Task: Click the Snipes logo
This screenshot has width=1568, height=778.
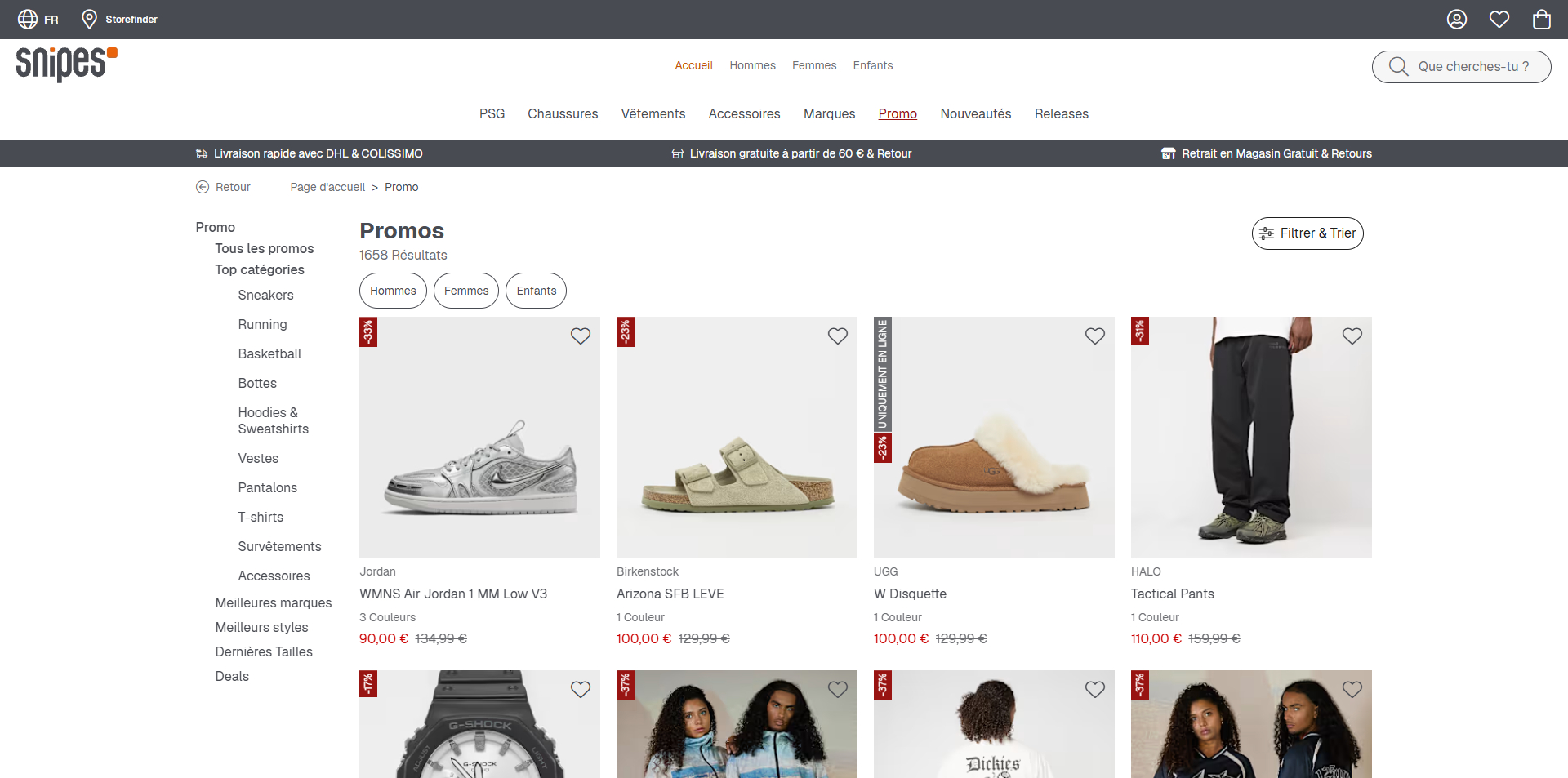Action: tap(67, 64)
